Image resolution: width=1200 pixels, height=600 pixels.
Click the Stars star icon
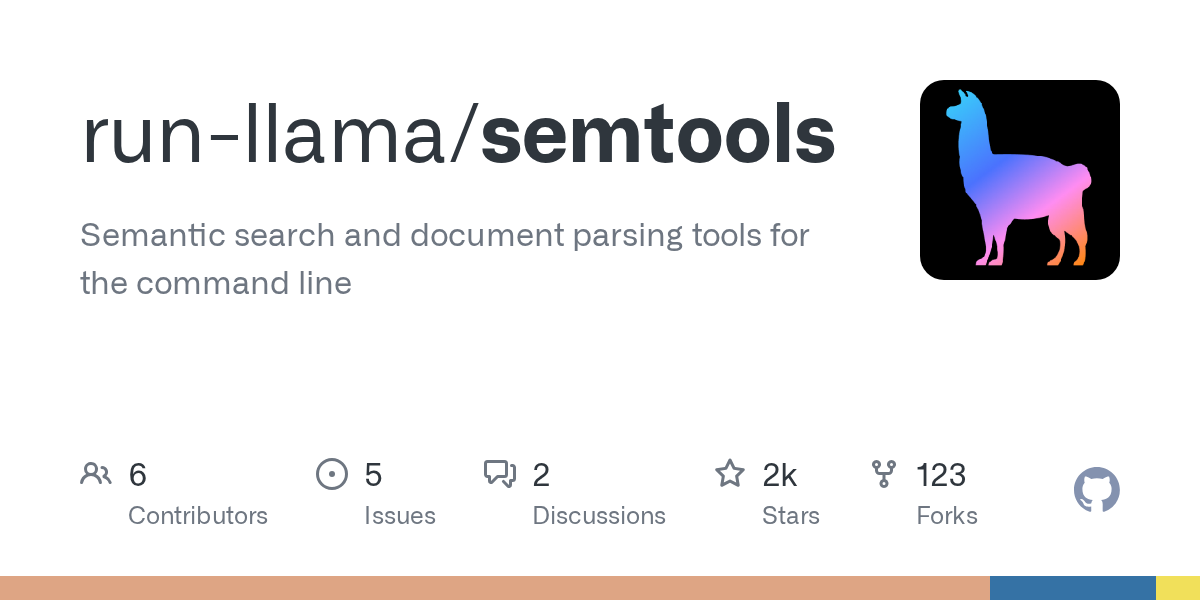point(730,474)
